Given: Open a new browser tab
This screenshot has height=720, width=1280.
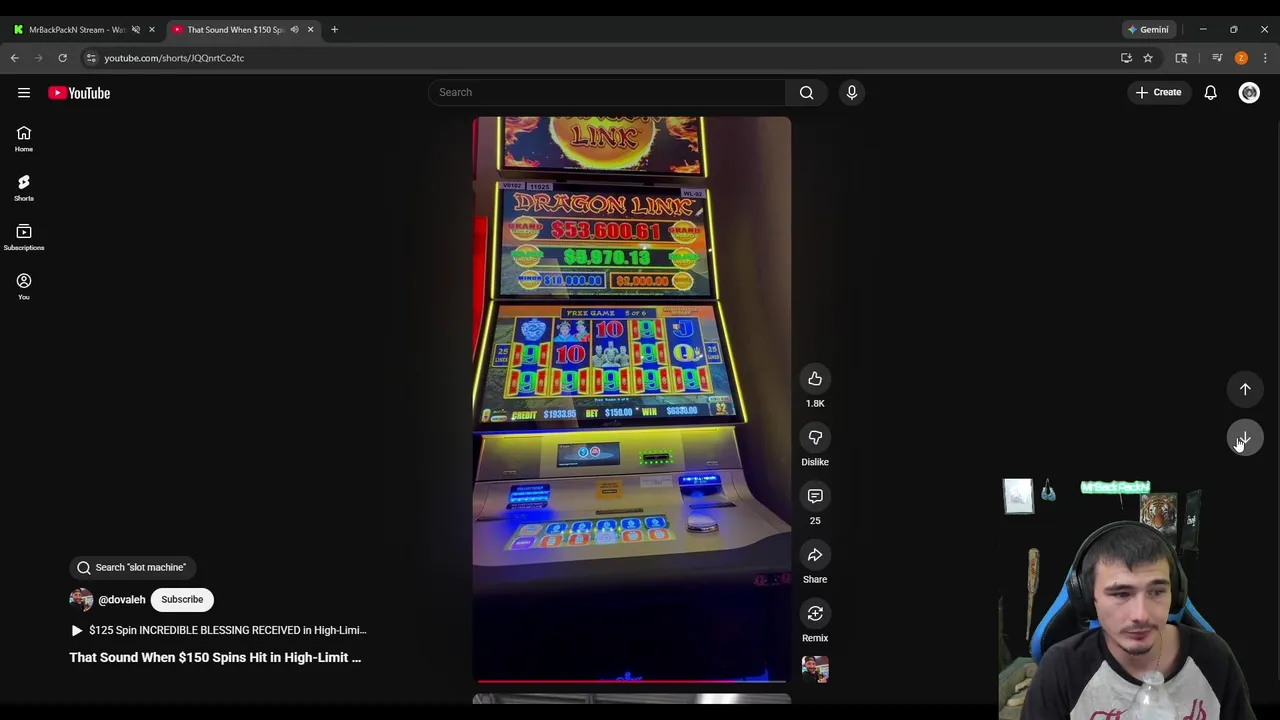Looking at the screenshot, I should coord(334,30).
